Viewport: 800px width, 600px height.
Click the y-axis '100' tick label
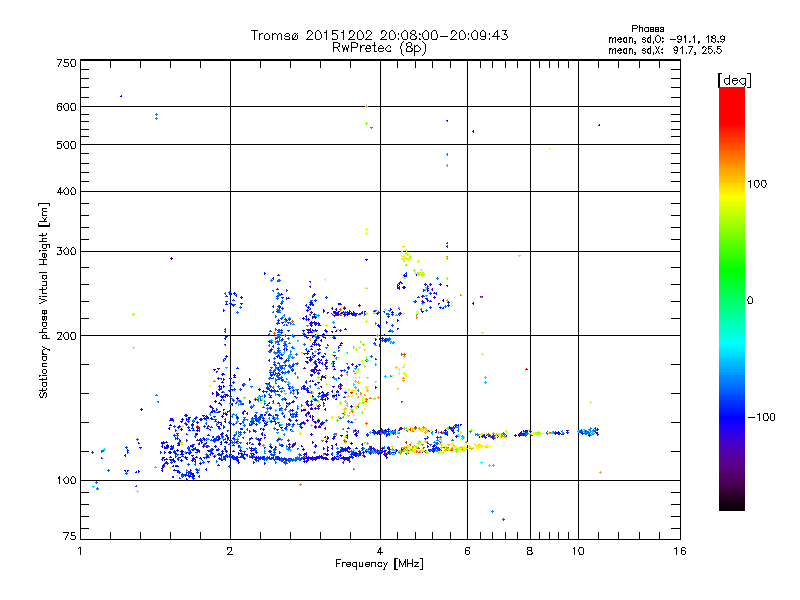pos(67,481)
